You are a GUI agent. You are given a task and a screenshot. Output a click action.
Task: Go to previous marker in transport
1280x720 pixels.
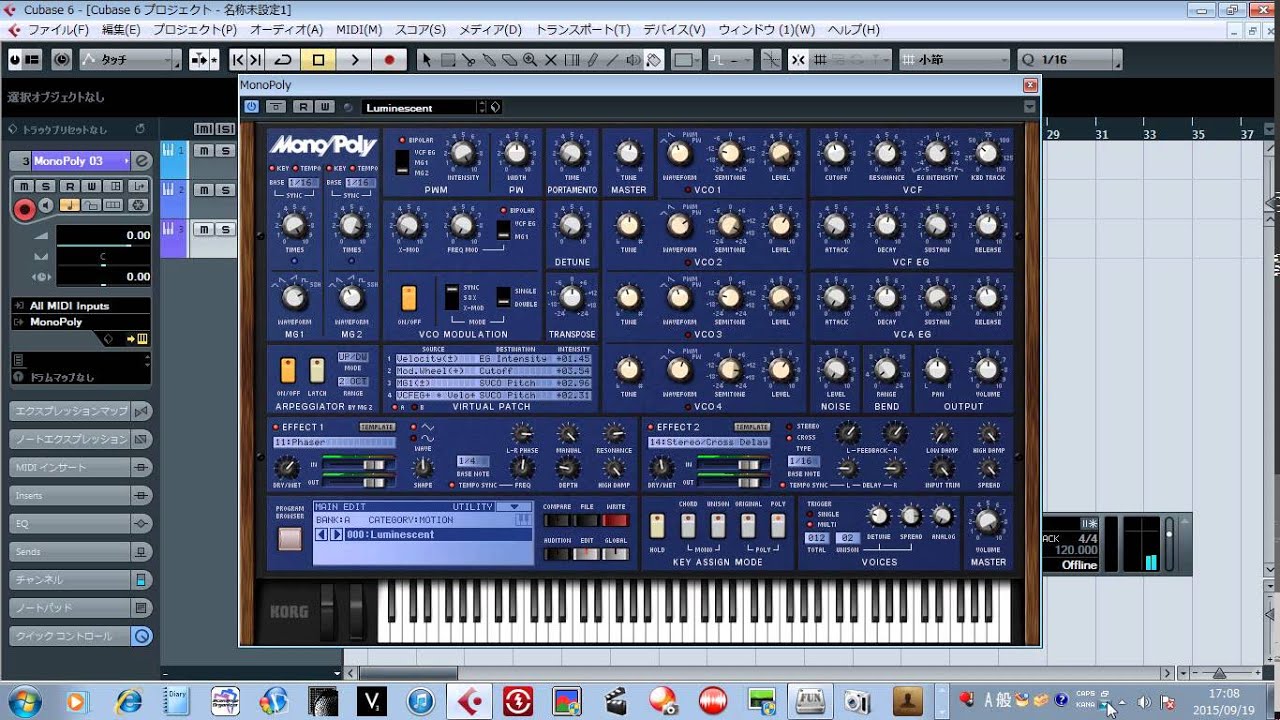(x=239, y=60)
